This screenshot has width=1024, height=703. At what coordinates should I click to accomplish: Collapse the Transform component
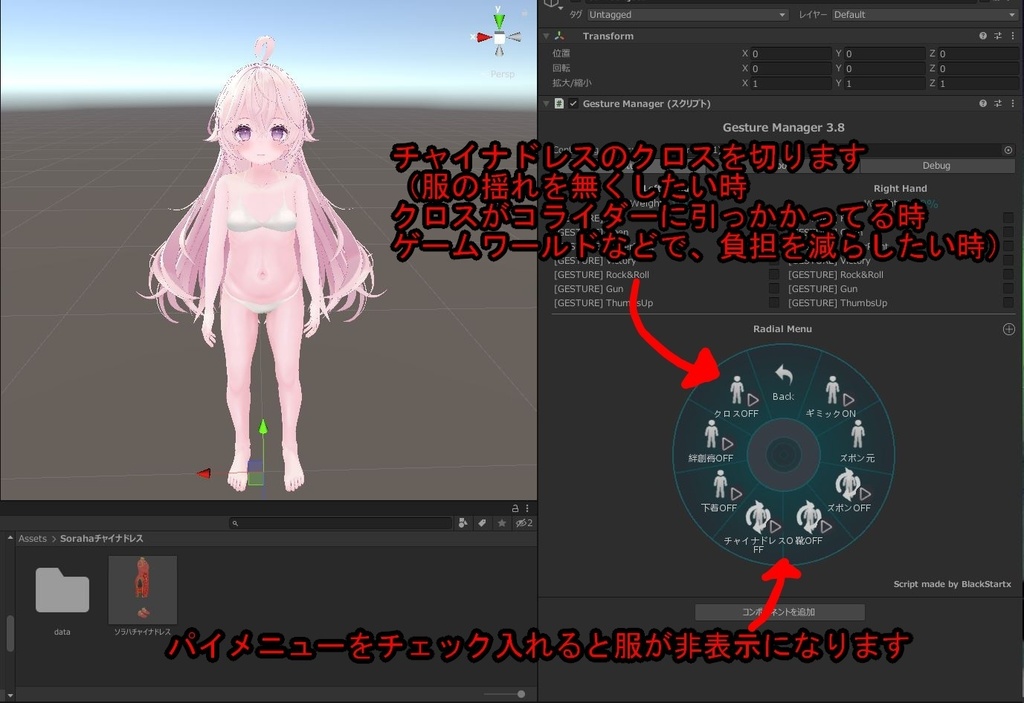click(546, 35)
